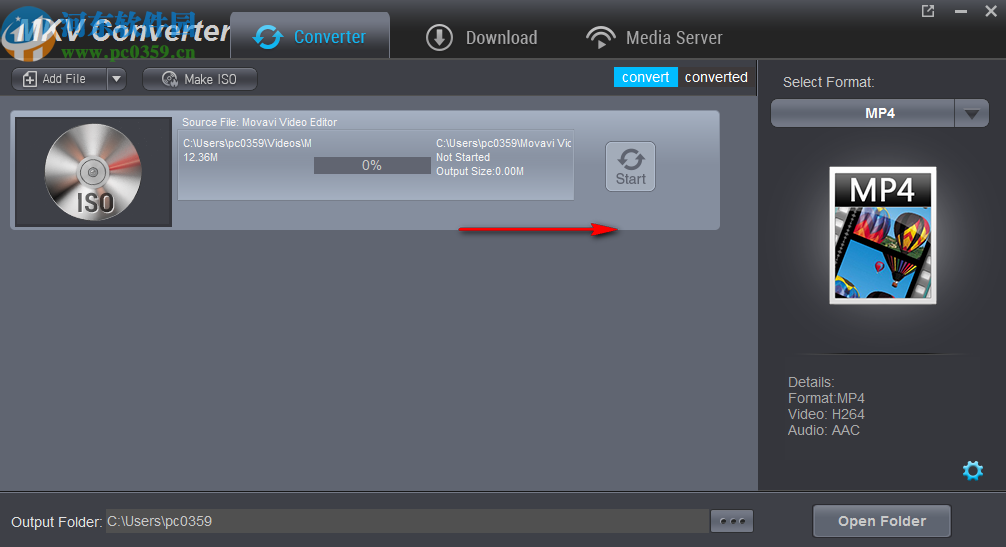Click the pop-out window icon

coord(928,11)
